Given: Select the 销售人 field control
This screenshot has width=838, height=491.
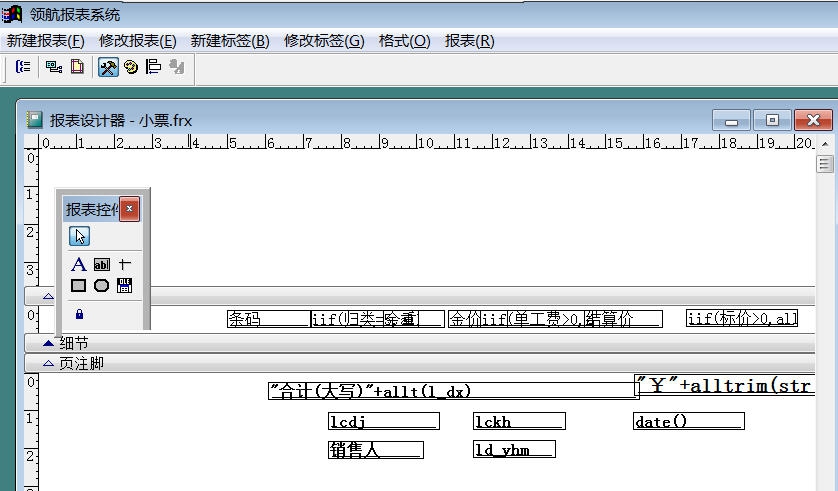Looking at the screenshot, I should [x=376, y=450].
